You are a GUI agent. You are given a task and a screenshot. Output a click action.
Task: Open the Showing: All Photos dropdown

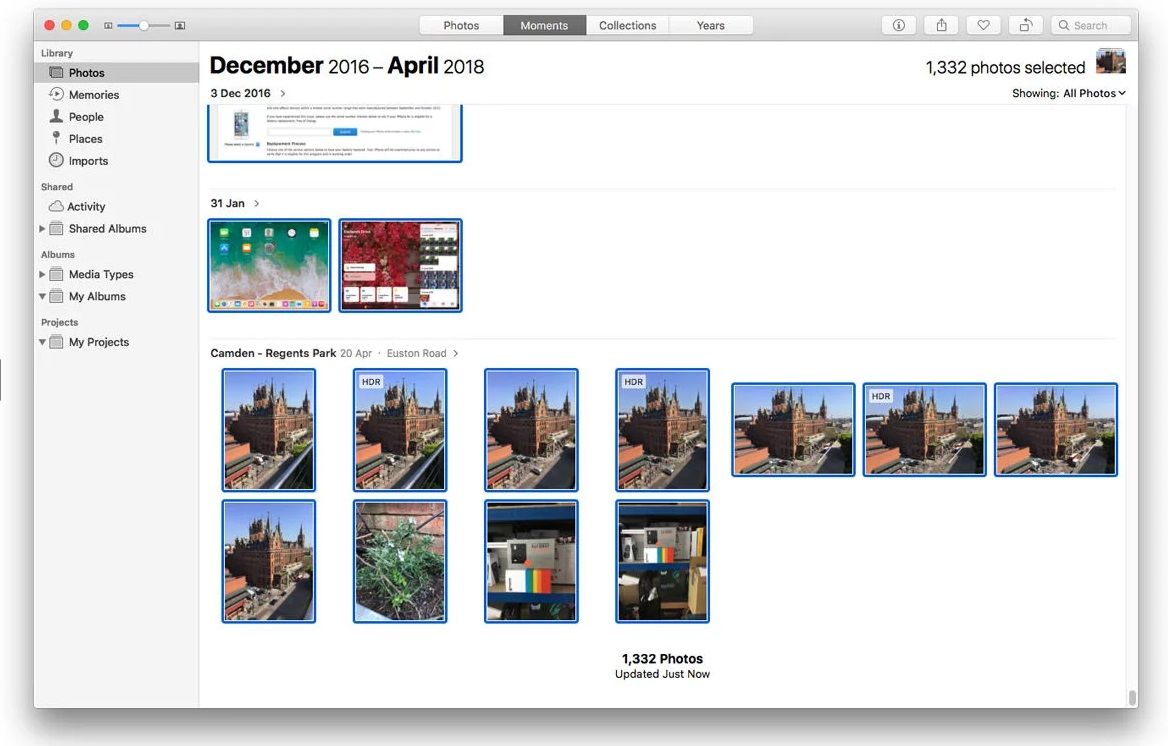click(x=1069, y=93)
